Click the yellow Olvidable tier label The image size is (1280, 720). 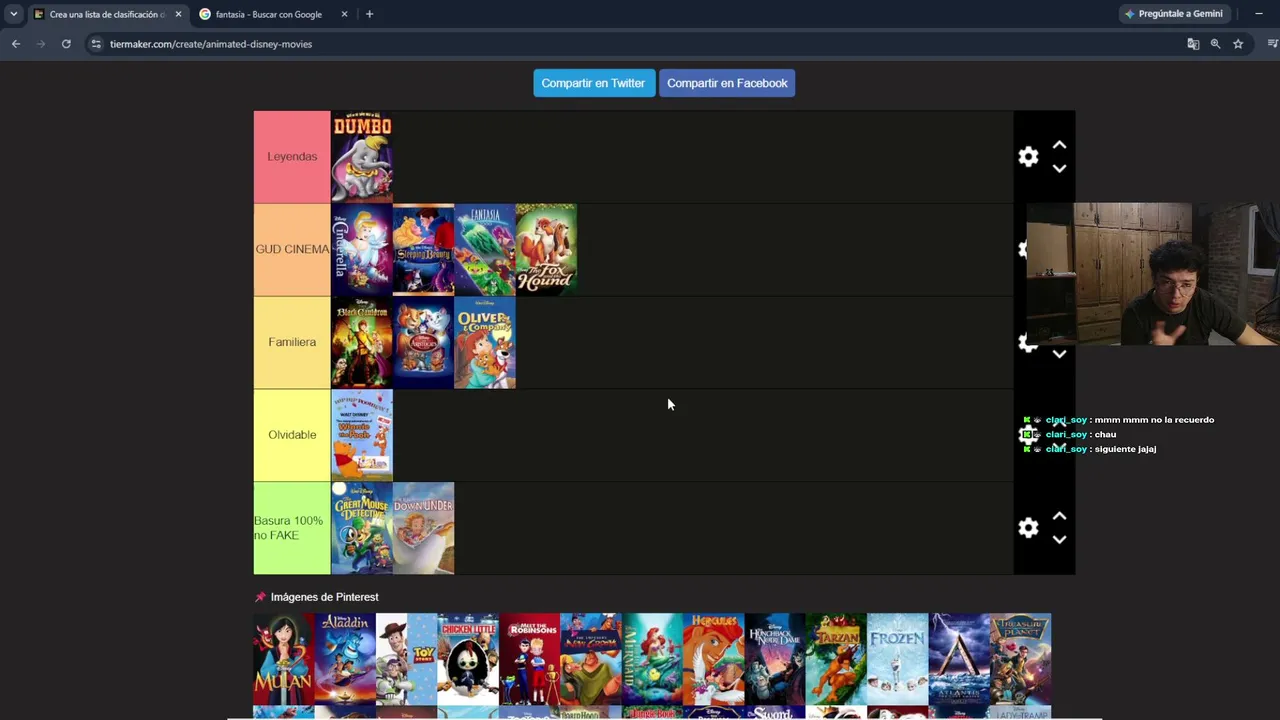click(292, 435)
